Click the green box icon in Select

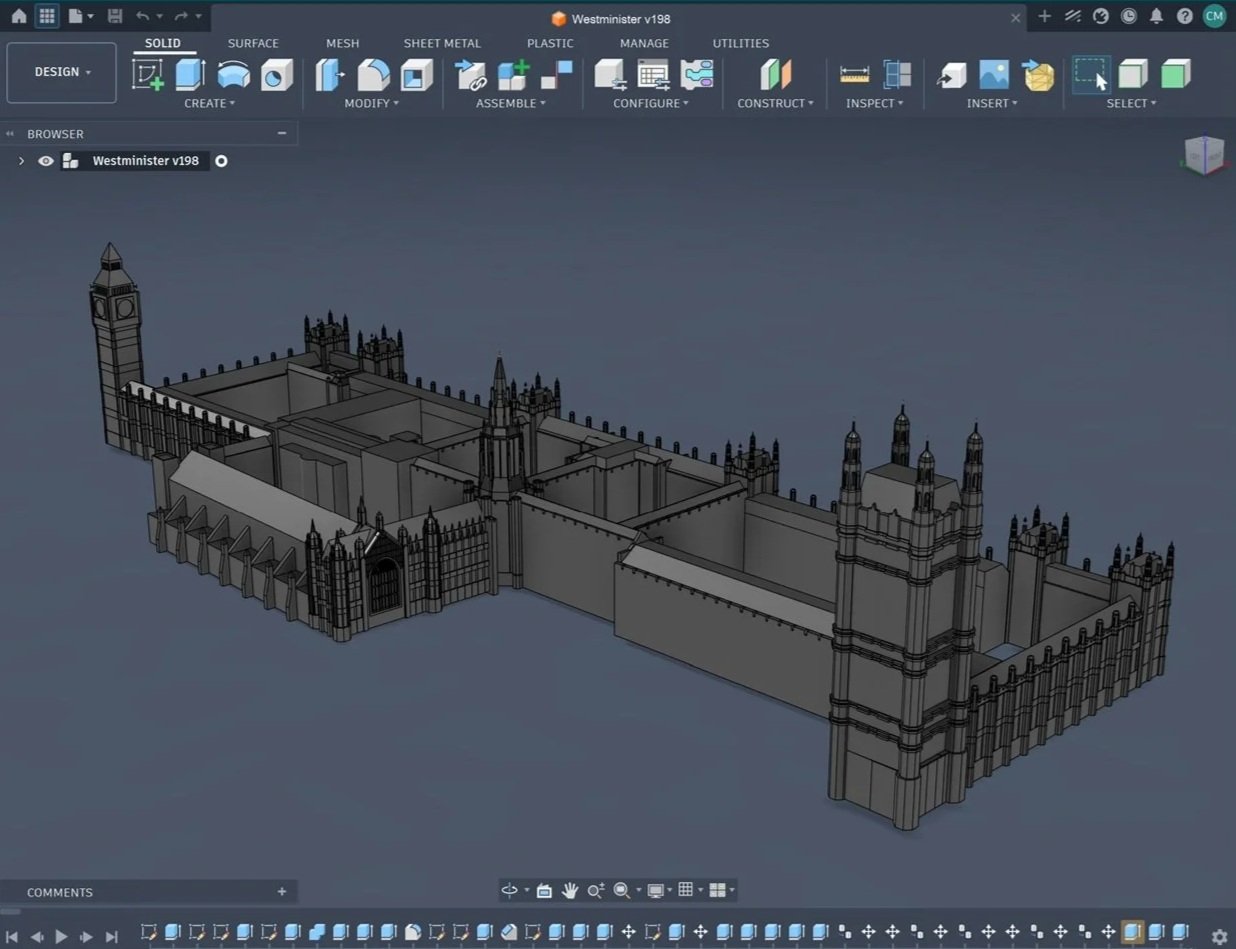point(1176,75)
